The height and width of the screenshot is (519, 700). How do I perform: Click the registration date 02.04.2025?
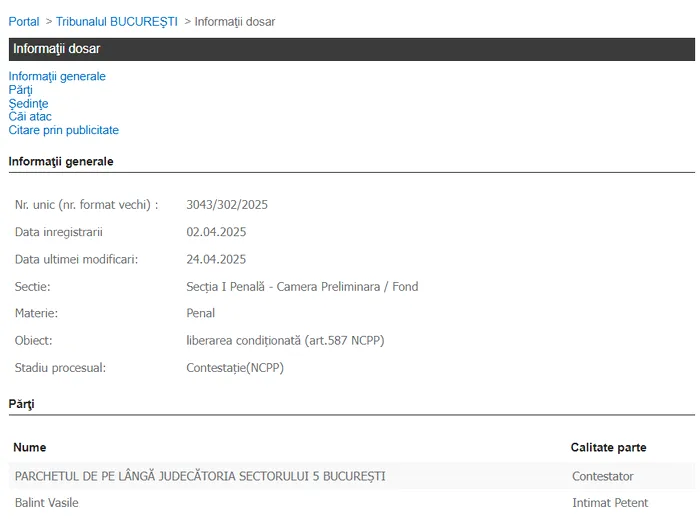(x=216, y=232)
